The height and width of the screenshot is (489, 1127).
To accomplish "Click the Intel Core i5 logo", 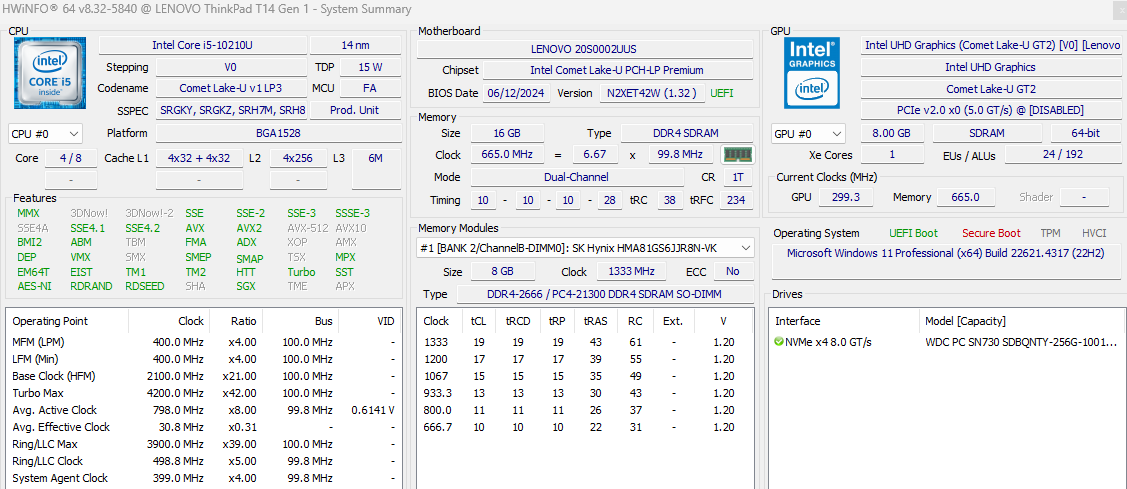I will click(50, 72).
